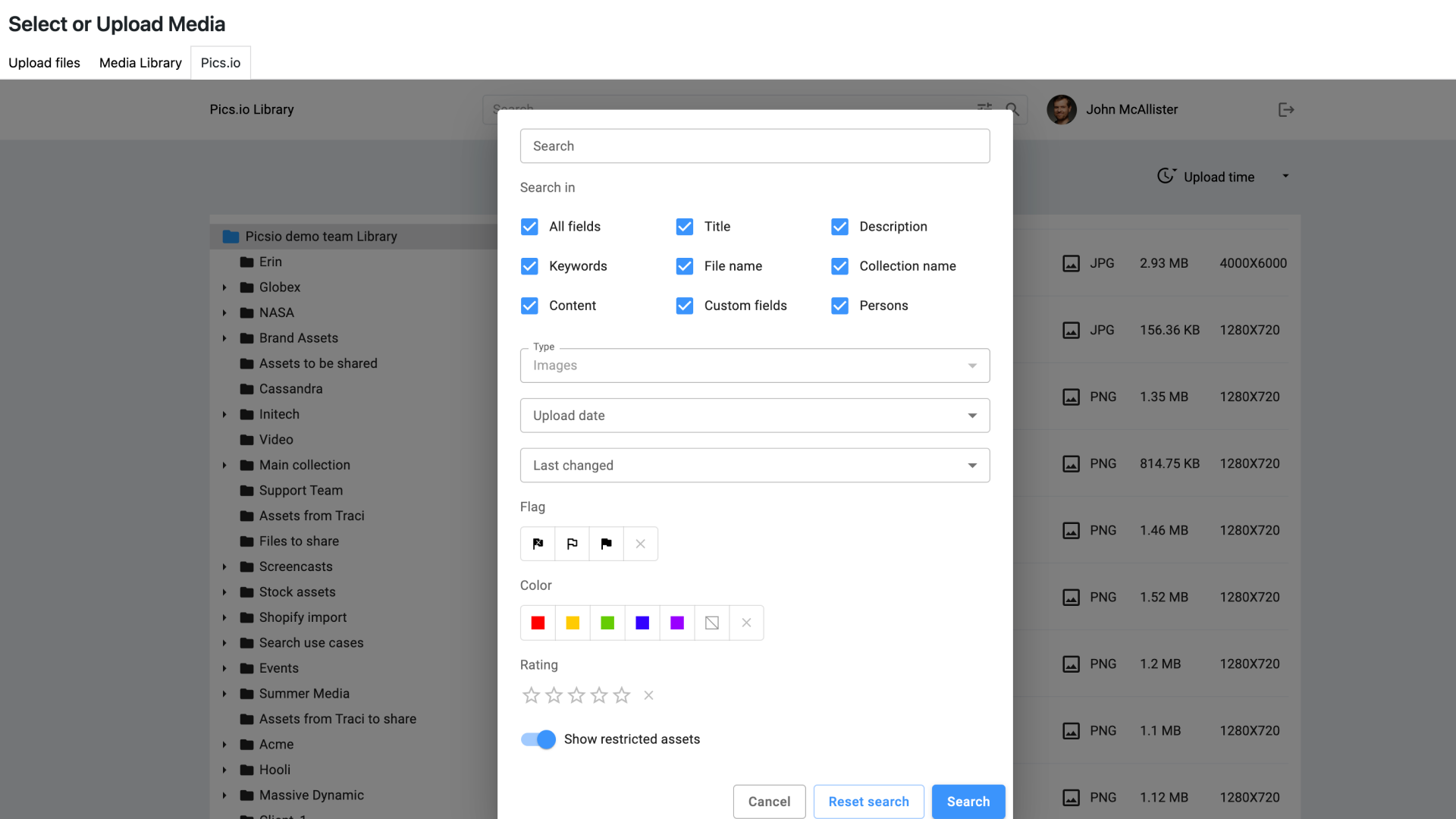The image size is (1456, 819).
Task: Click the logout icon next to John McAllister
Action: click(x=1286, y=110)
